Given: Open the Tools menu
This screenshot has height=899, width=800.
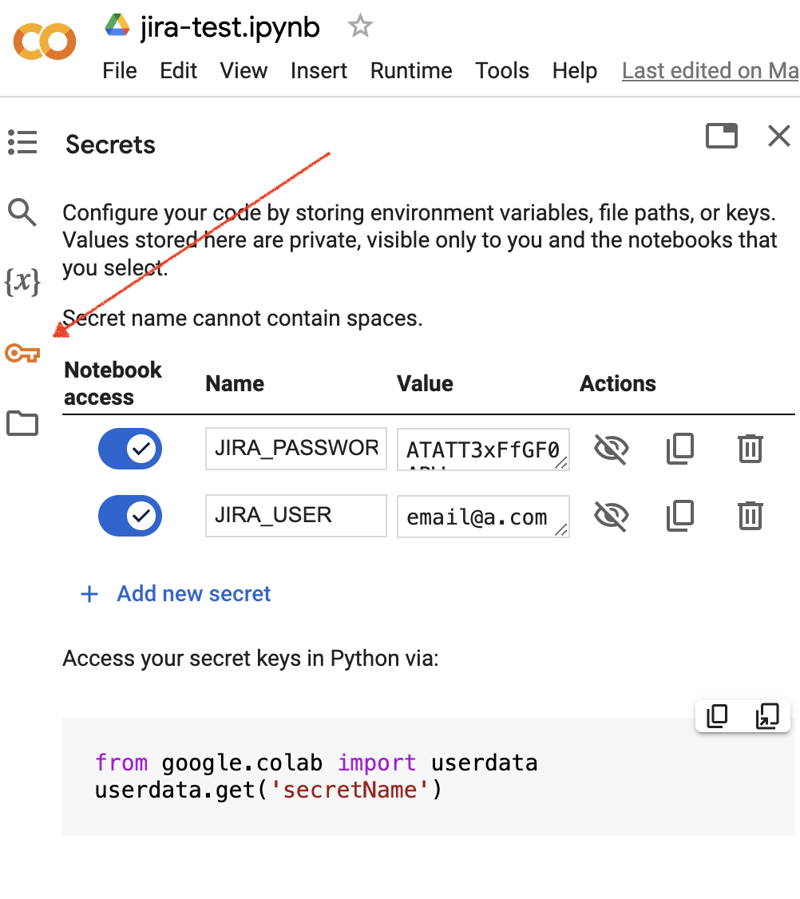Looking at the screenshot, I should (502, 70).
